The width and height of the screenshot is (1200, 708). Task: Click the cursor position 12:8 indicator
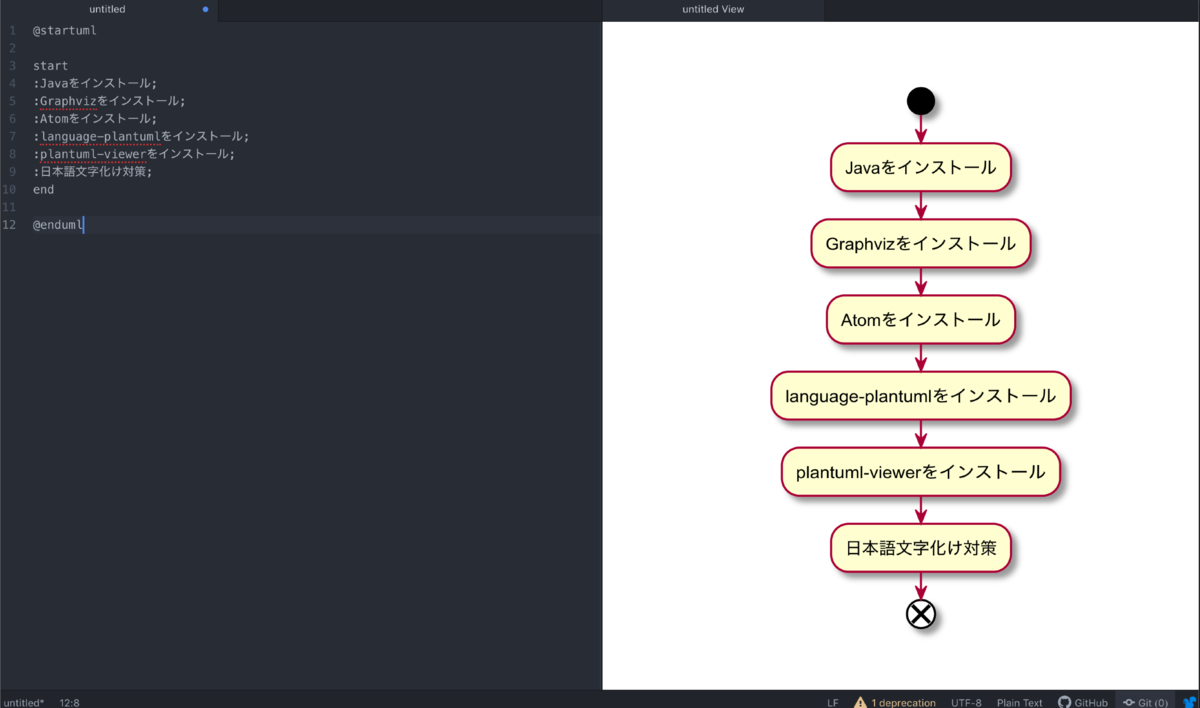69,702
